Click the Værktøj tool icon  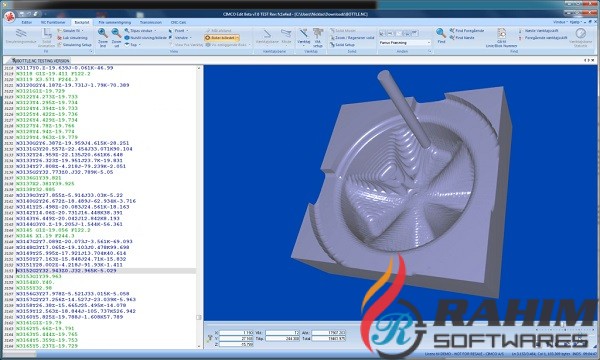click(x=303, y=33)
